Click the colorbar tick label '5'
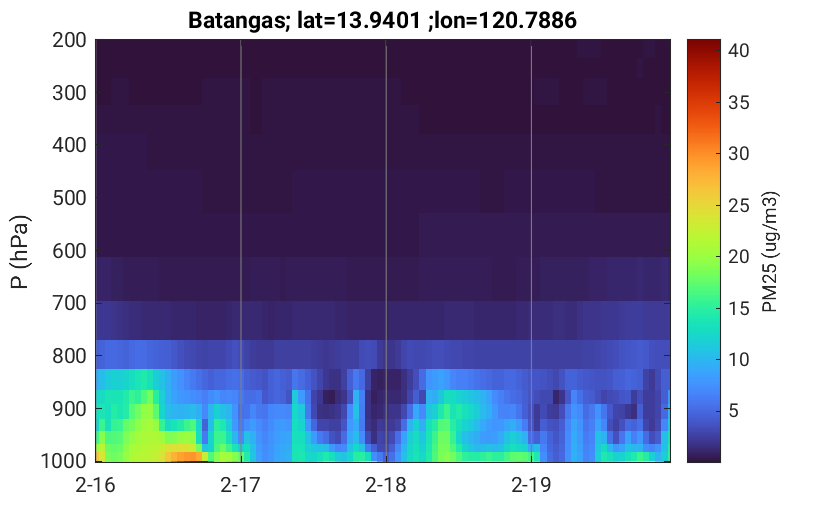This screenshot has height=521, width=833. click(734, 411)
